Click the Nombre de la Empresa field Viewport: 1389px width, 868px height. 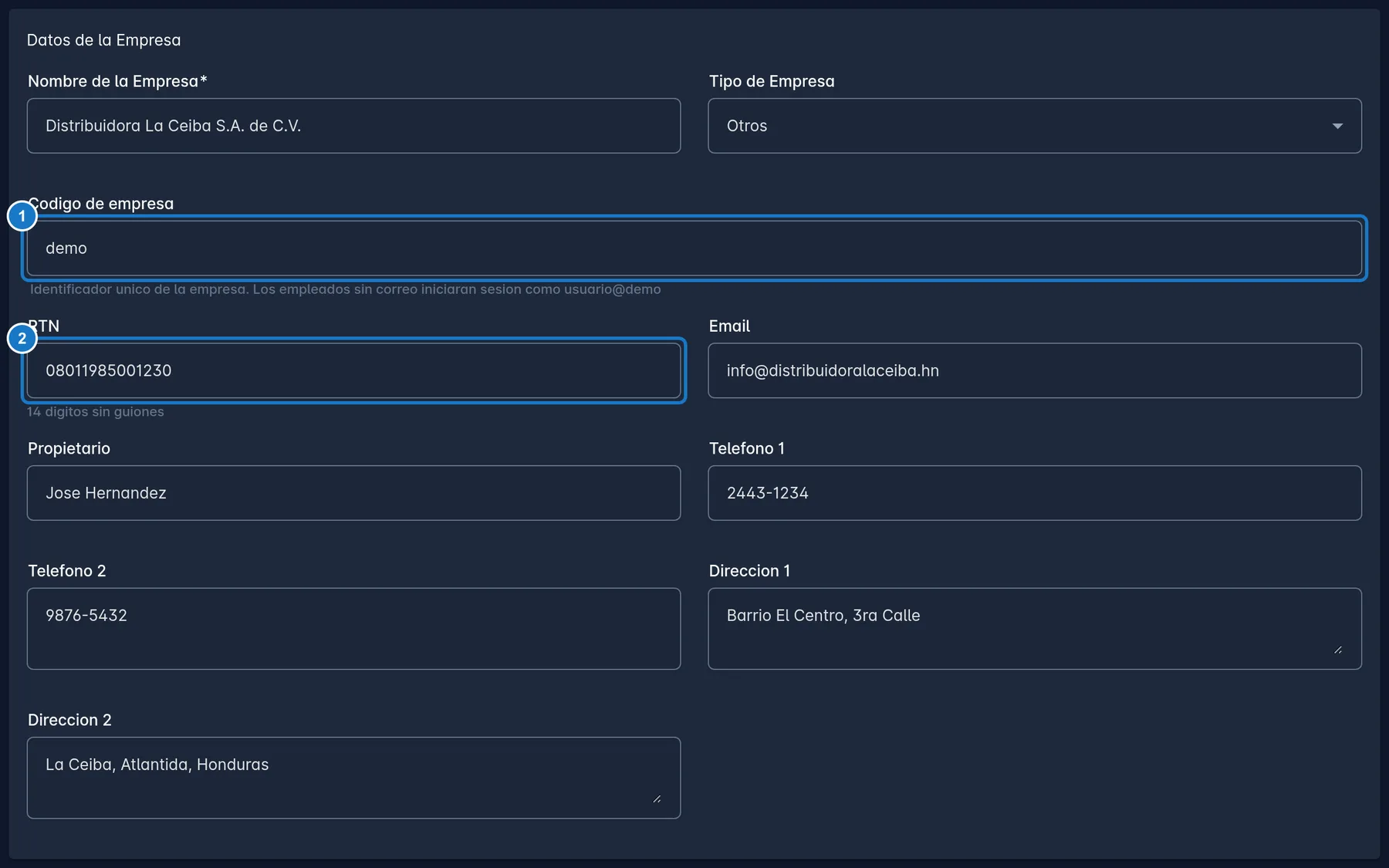click(353, 126)
